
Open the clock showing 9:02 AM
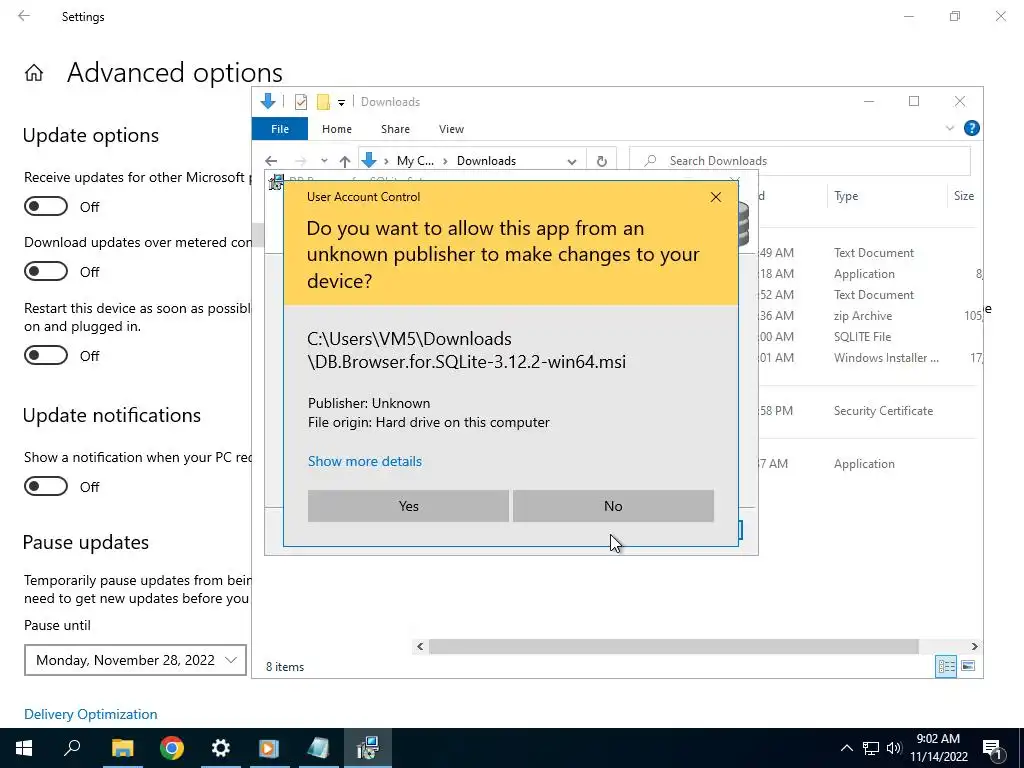tap(938, 748)
